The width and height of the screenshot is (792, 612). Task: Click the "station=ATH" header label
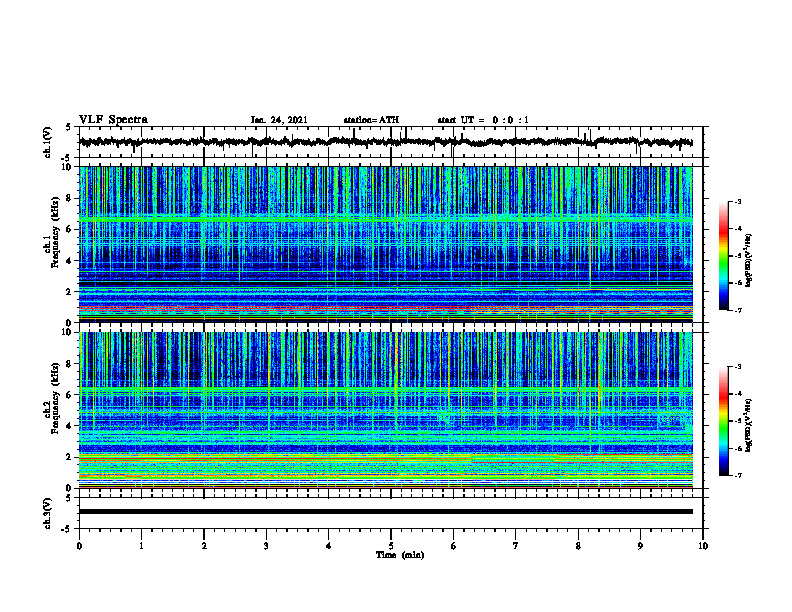tap(371, 120)
